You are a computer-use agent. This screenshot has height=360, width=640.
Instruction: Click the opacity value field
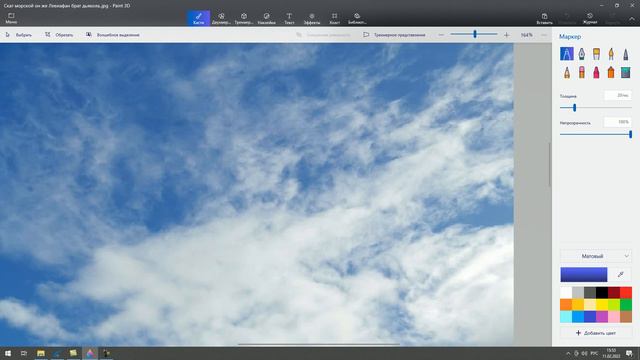[618, 122]
